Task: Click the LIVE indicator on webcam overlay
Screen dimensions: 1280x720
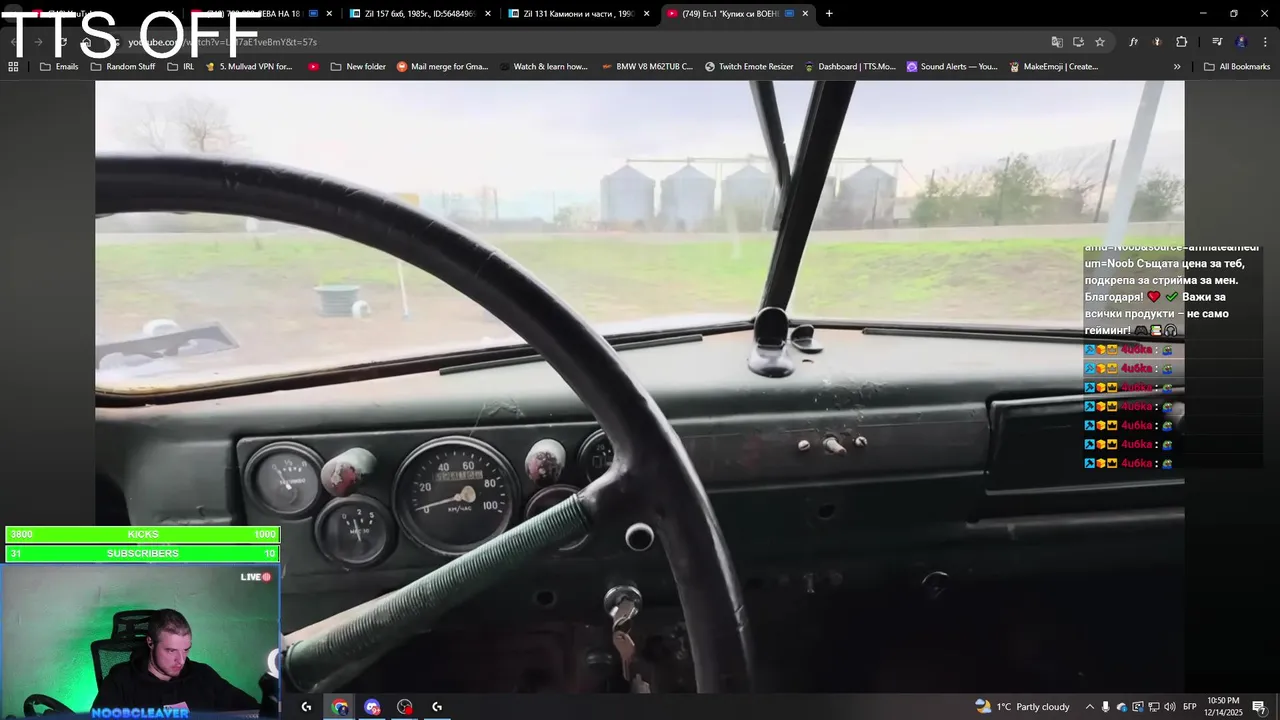Action: (256, 577)
